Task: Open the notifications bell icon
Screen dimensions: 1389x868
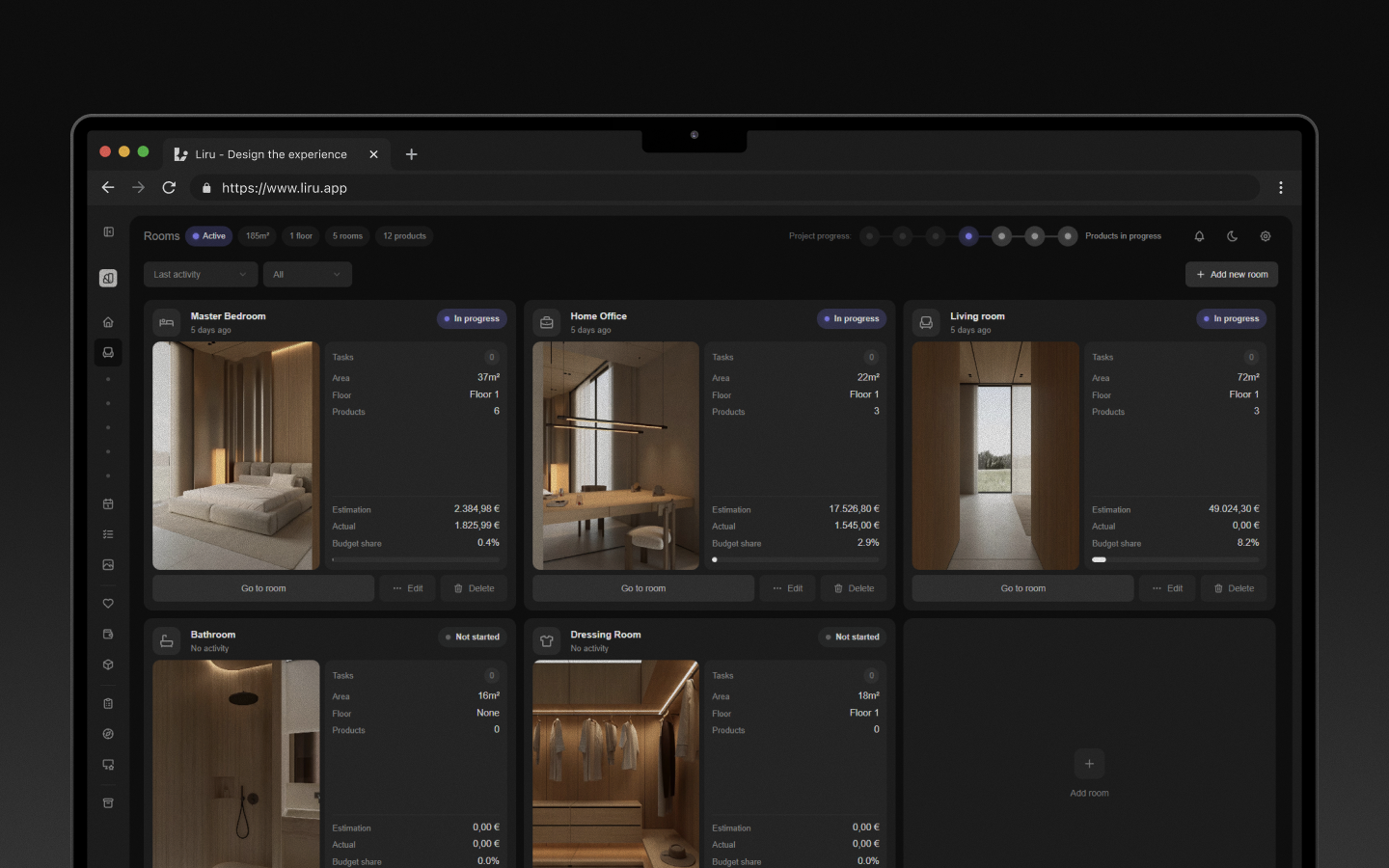Action: pos(1199,235)
